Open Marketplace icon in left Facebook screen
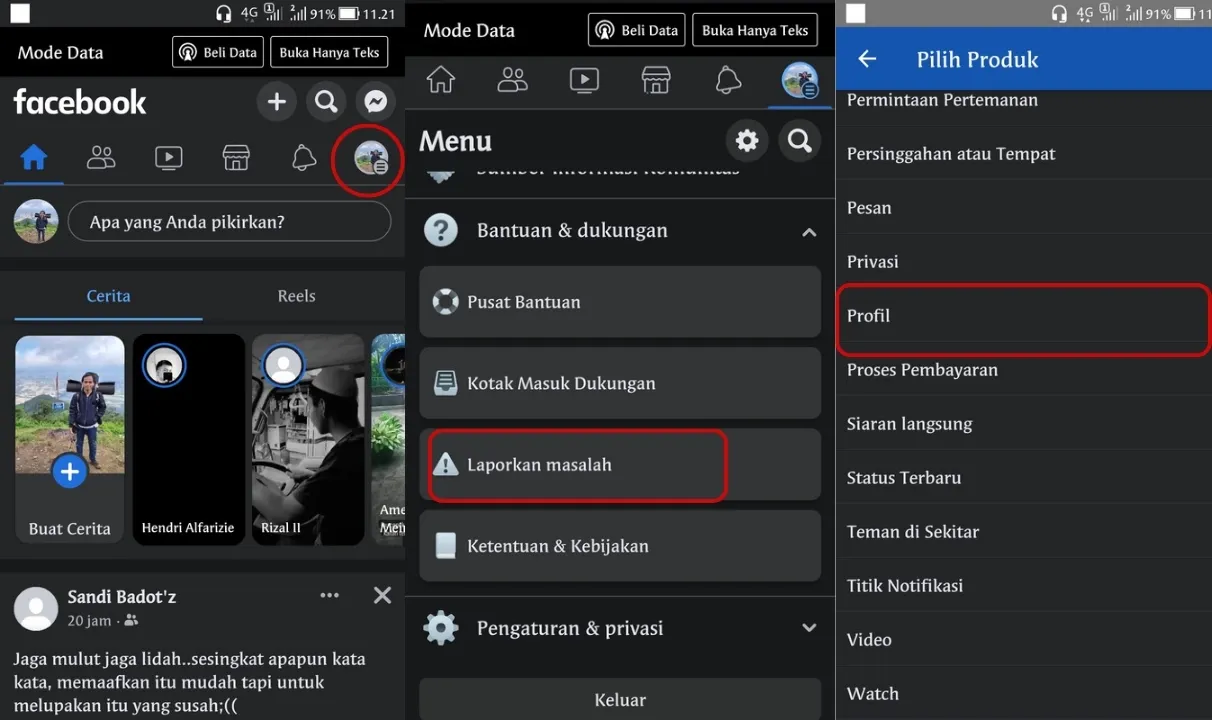The image size is (1212, 720). click(235, 158)
